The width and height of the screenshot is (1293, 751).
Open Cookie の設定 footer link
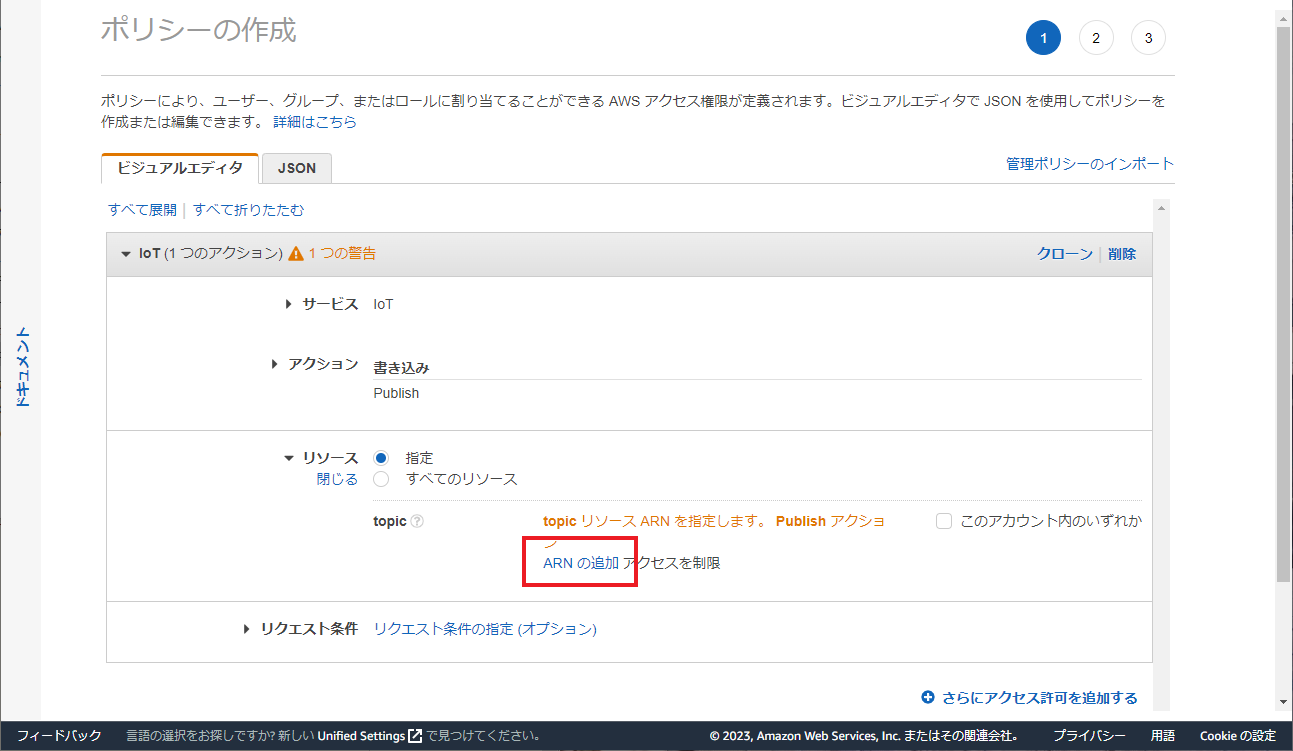(x=1238, y=736)
